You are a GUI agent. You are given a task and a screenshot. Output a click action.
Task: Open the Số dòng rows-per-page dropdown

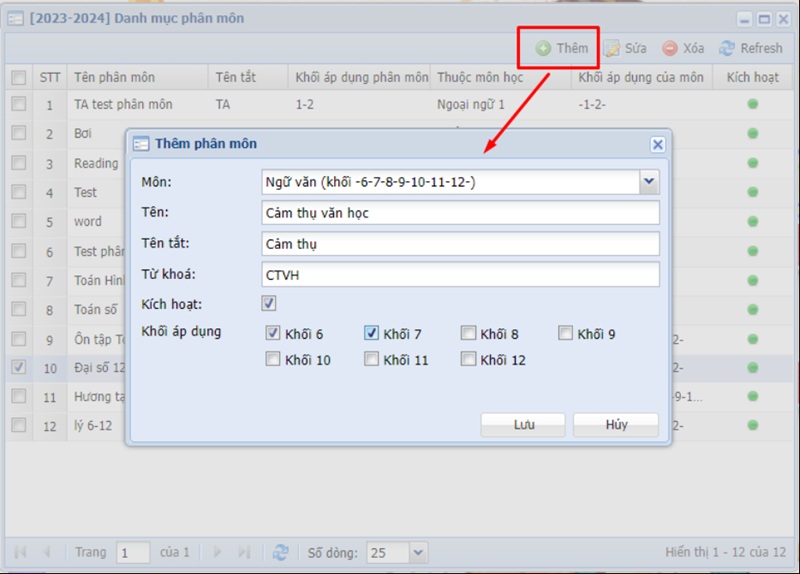(x=418, y=553)
